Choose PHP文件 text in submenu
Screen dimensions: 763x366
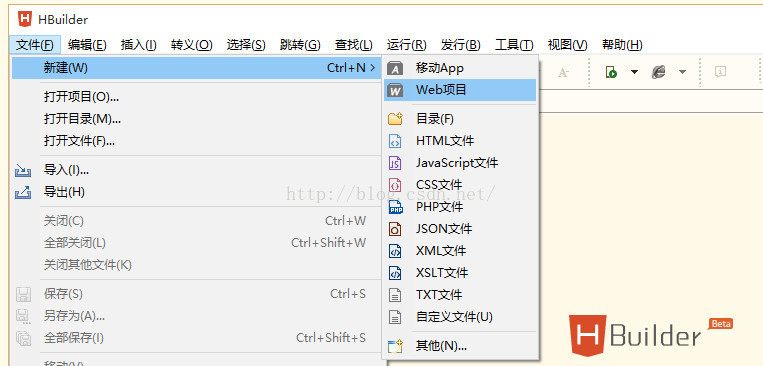coord(439,207)
